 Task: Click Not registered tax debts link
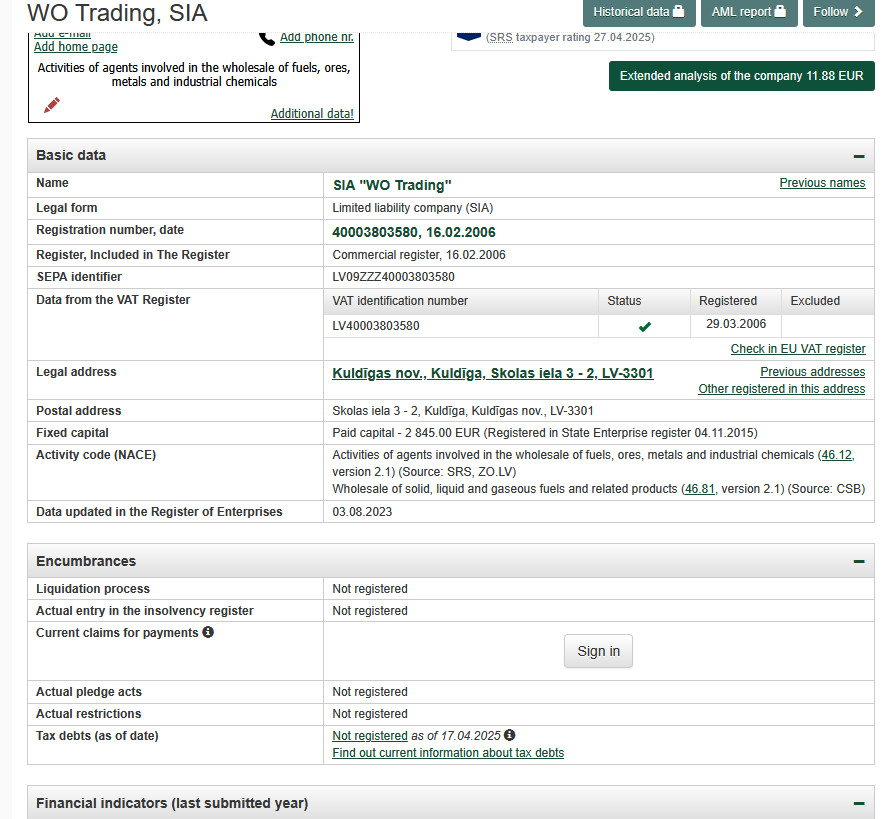click(370, 736)
